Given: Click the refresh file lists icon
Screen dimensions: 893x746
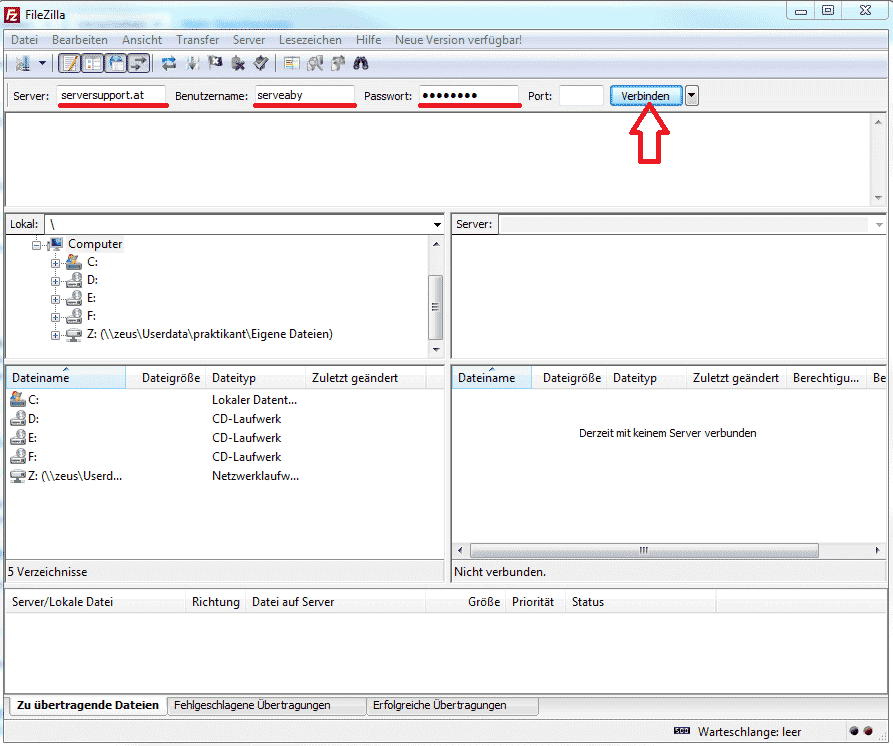Looking at the screenshot, I should point(169,64).
